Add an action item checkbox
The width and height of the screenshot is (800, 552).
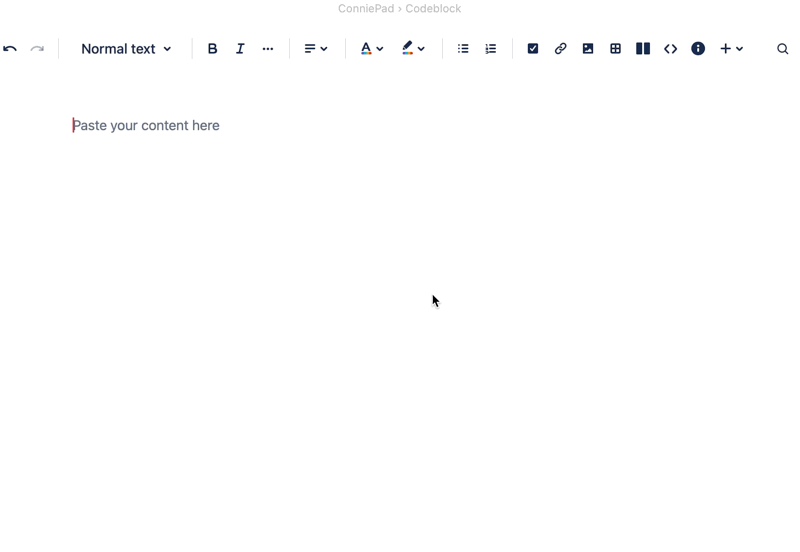(533, 49)
